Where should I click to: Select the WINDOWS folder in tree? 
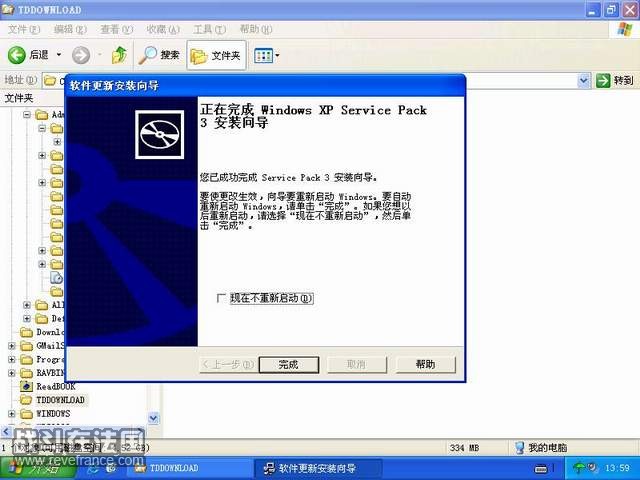pyautogui.click(x=53, y=414)
